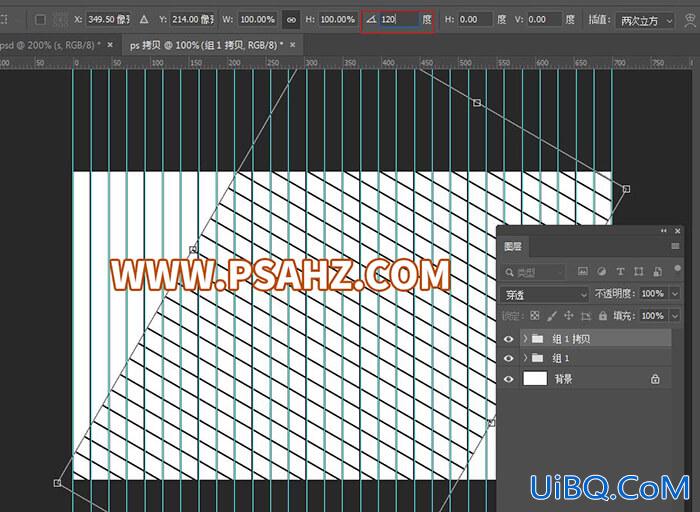Hide the 背景 layer

click(x=508, y=379)
